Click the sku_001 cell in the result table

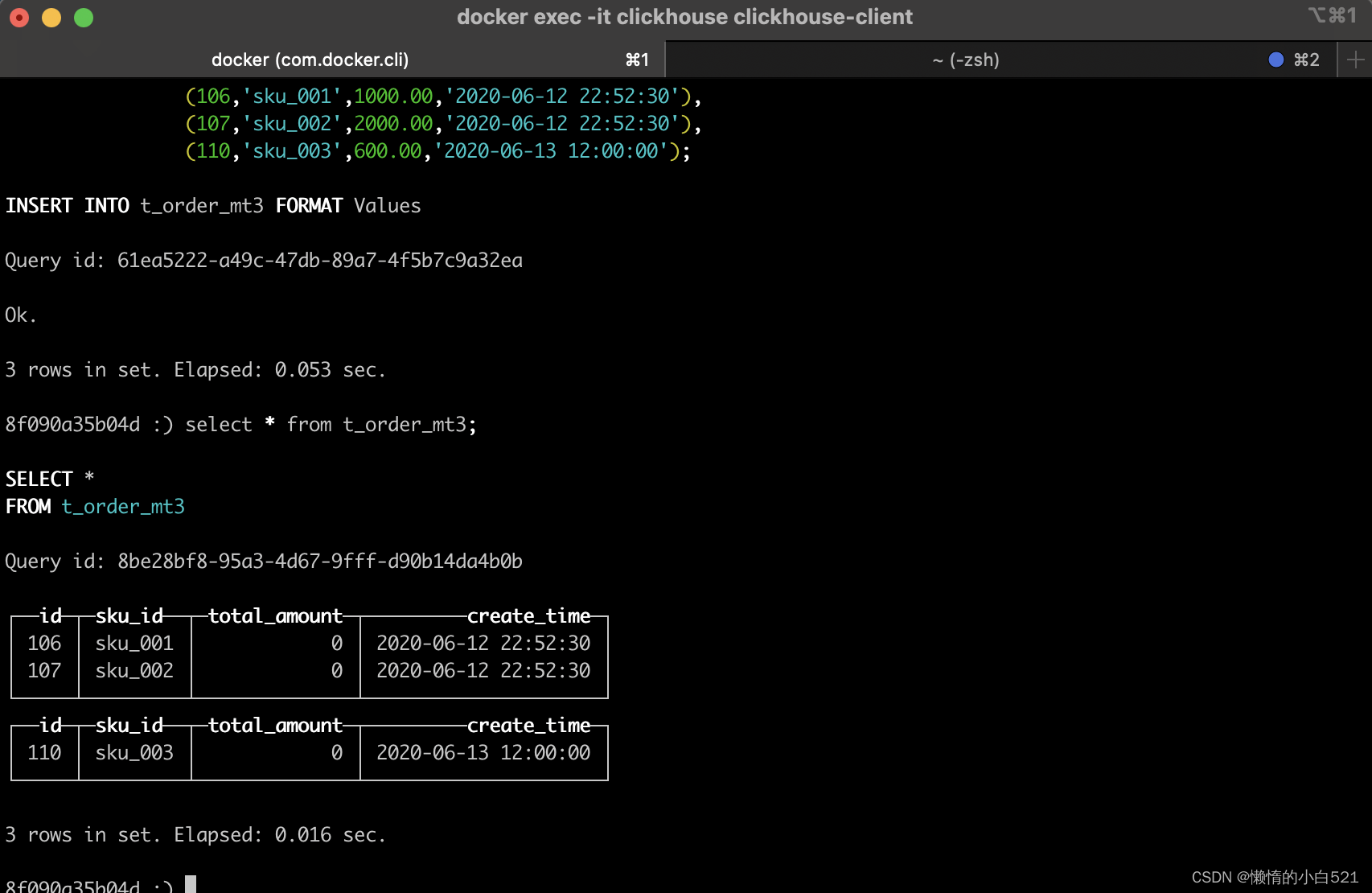tap(134, 644)
